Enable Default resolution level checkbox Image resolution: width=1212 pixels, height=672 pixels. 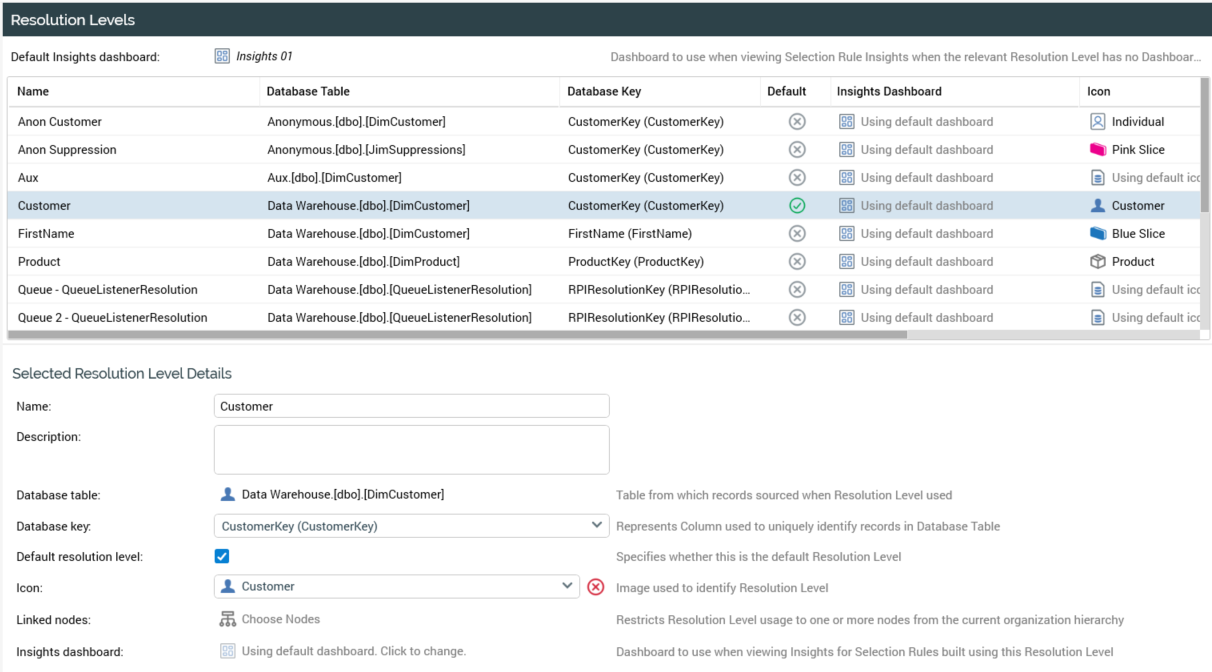(221, 556)
